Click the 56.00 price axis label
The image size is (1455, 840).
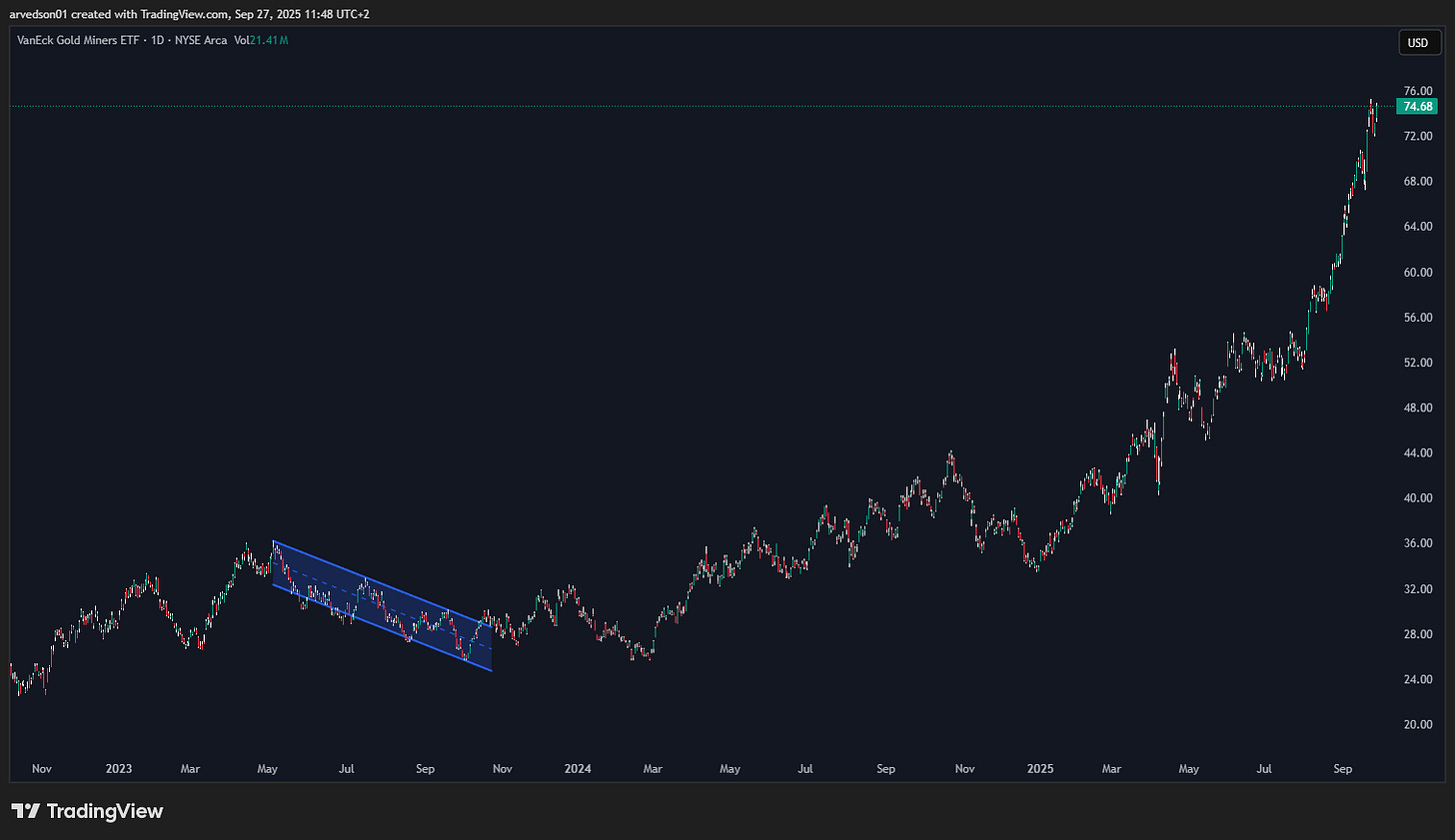1418,318
